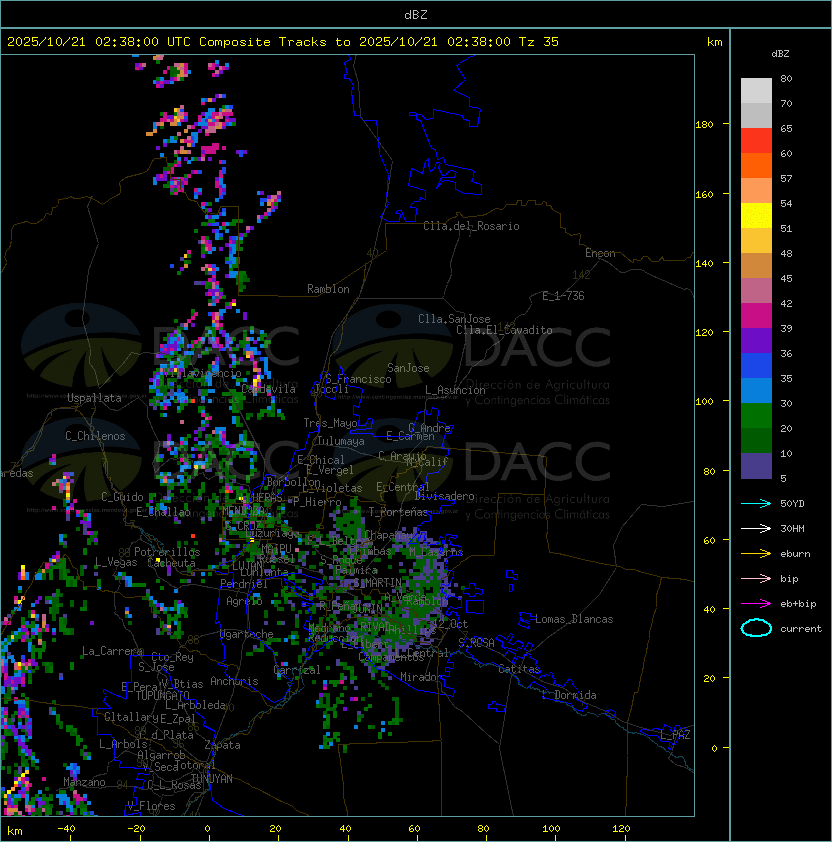The width and height of the screenshot is (832, 842).
Task: Click the 'C_Guido' map label
Action: pyautogui.click(x=122, y=497)
